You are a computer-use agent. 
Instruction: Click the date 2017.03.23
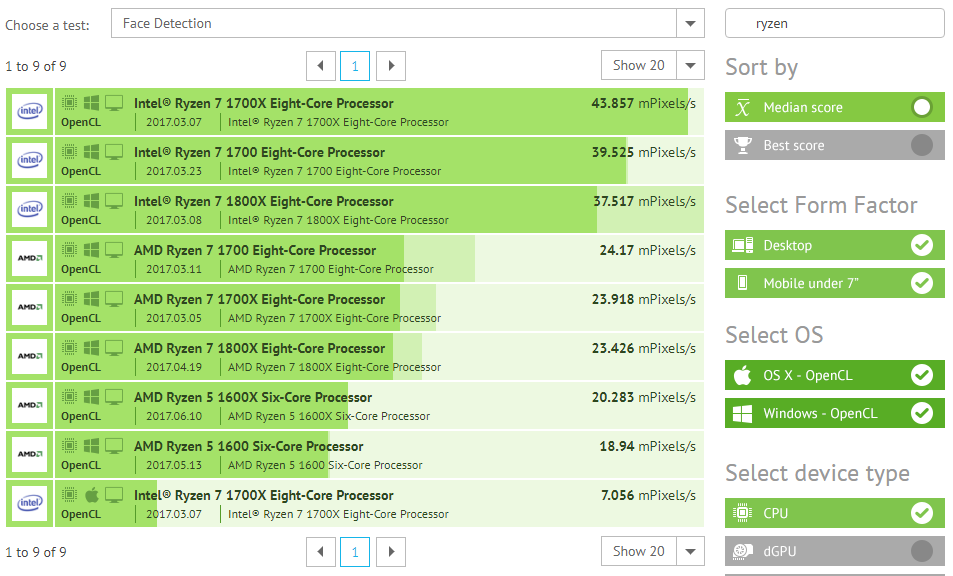pos(174,171)
